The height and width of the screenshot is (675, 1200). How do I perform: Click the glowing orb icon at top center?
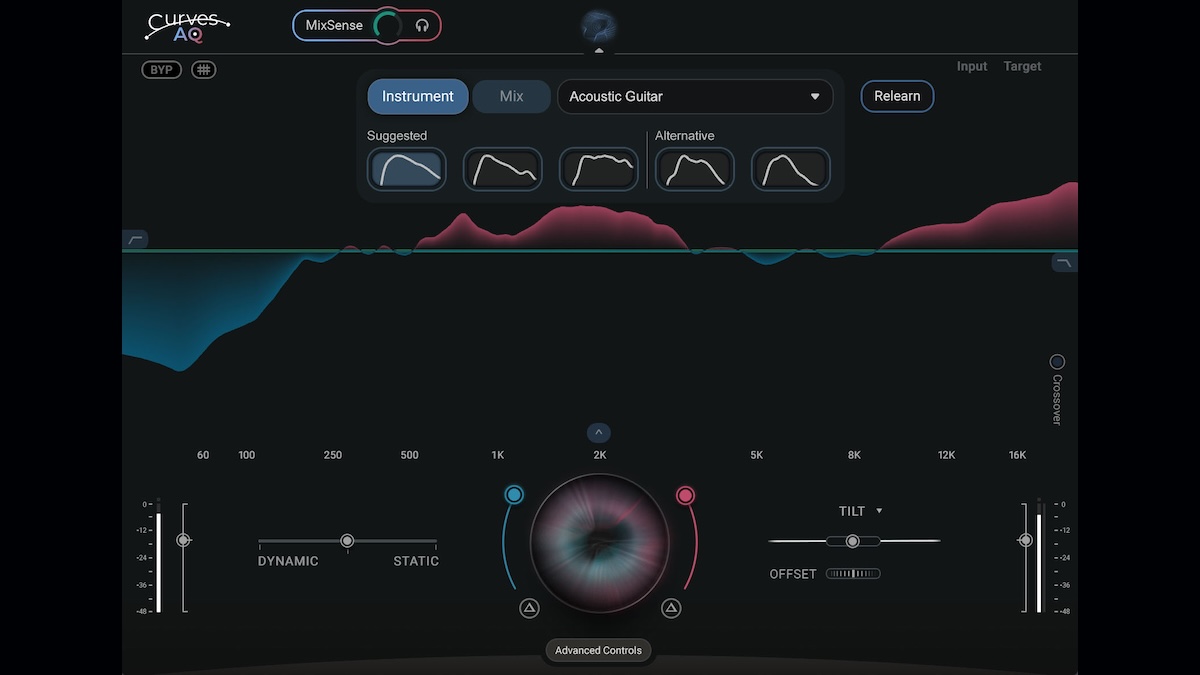click(599, 26)
